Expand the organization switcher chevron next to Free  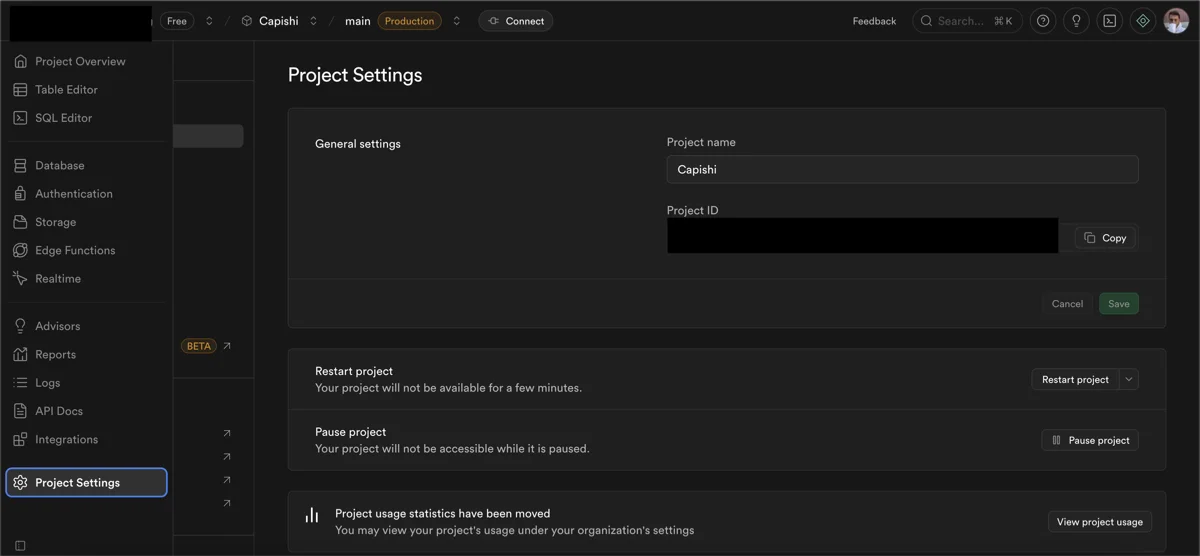click(x=209, y=21)
